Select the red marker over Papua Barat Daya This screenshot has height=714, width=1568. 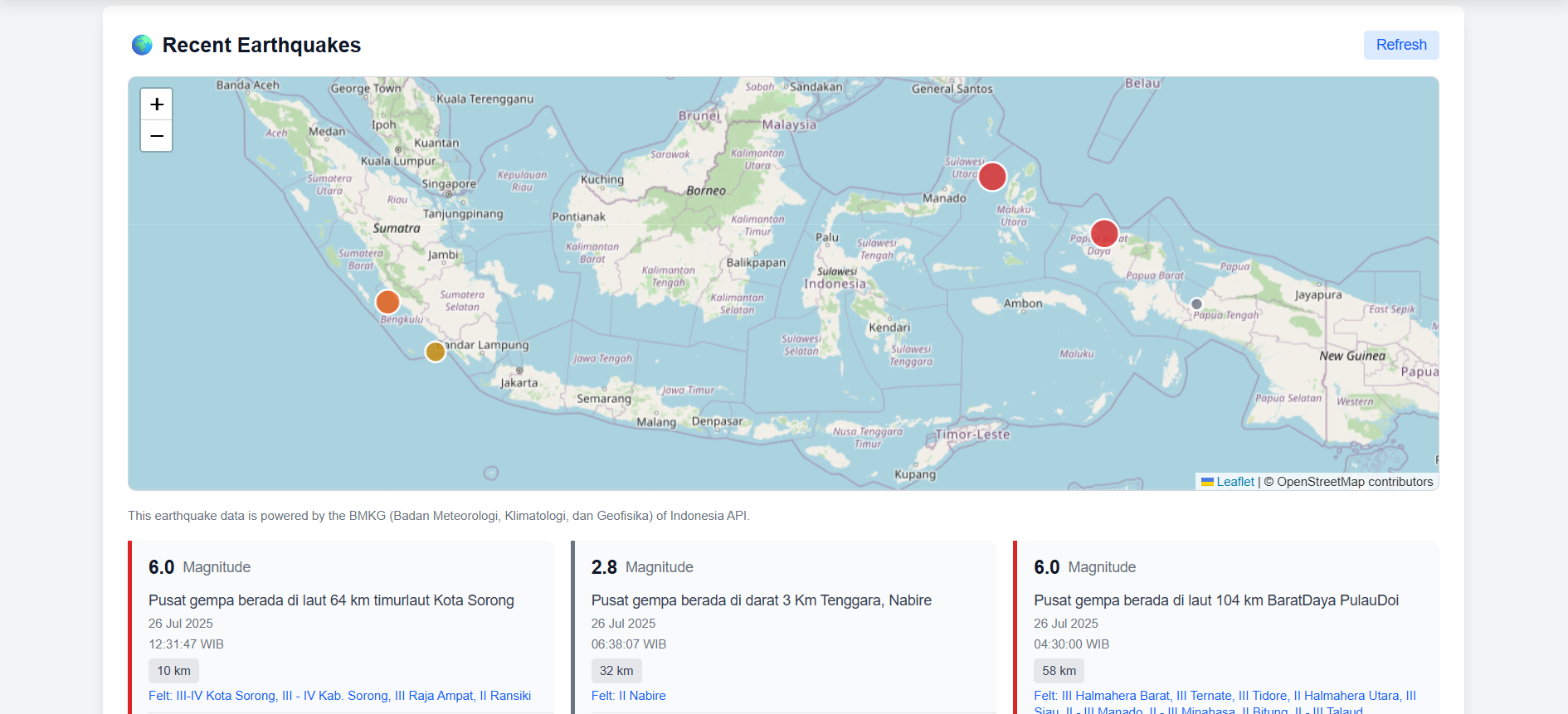point(1103,234)
